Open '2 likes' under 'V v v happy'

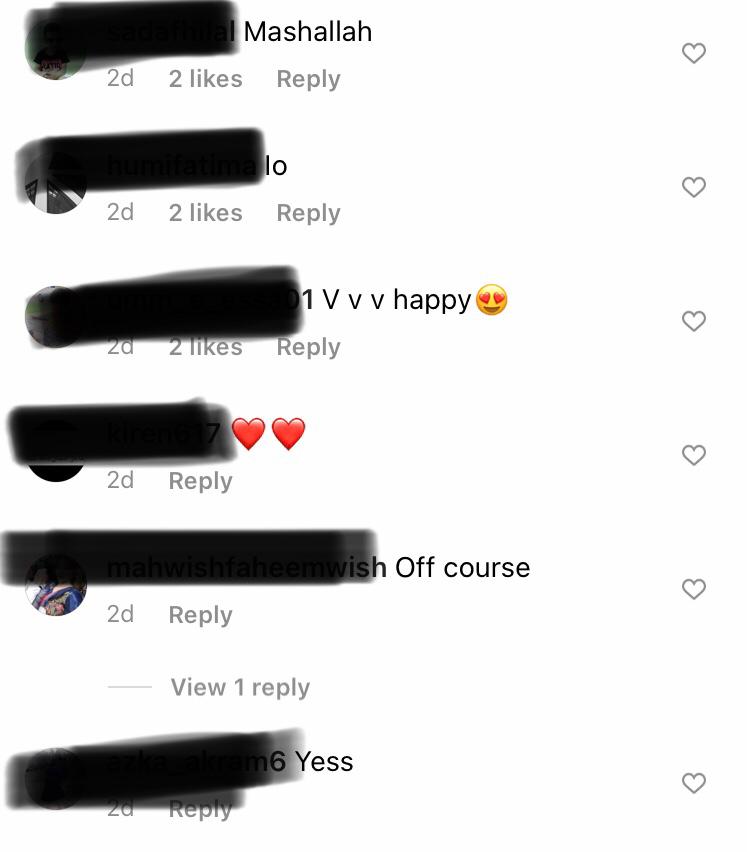[x=205, y=347]
